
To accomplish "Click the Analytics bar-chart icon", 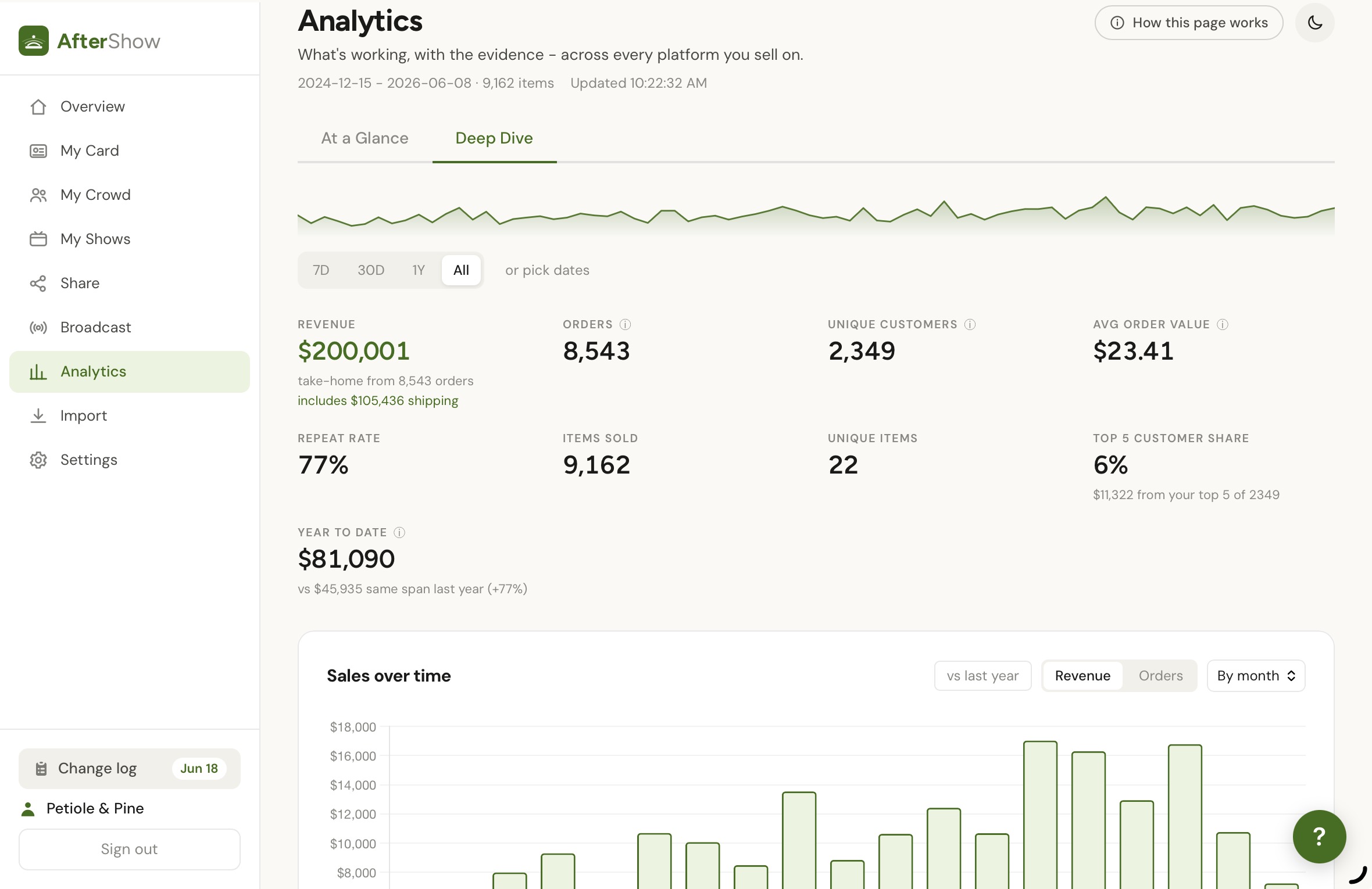I will click(38, 372).
